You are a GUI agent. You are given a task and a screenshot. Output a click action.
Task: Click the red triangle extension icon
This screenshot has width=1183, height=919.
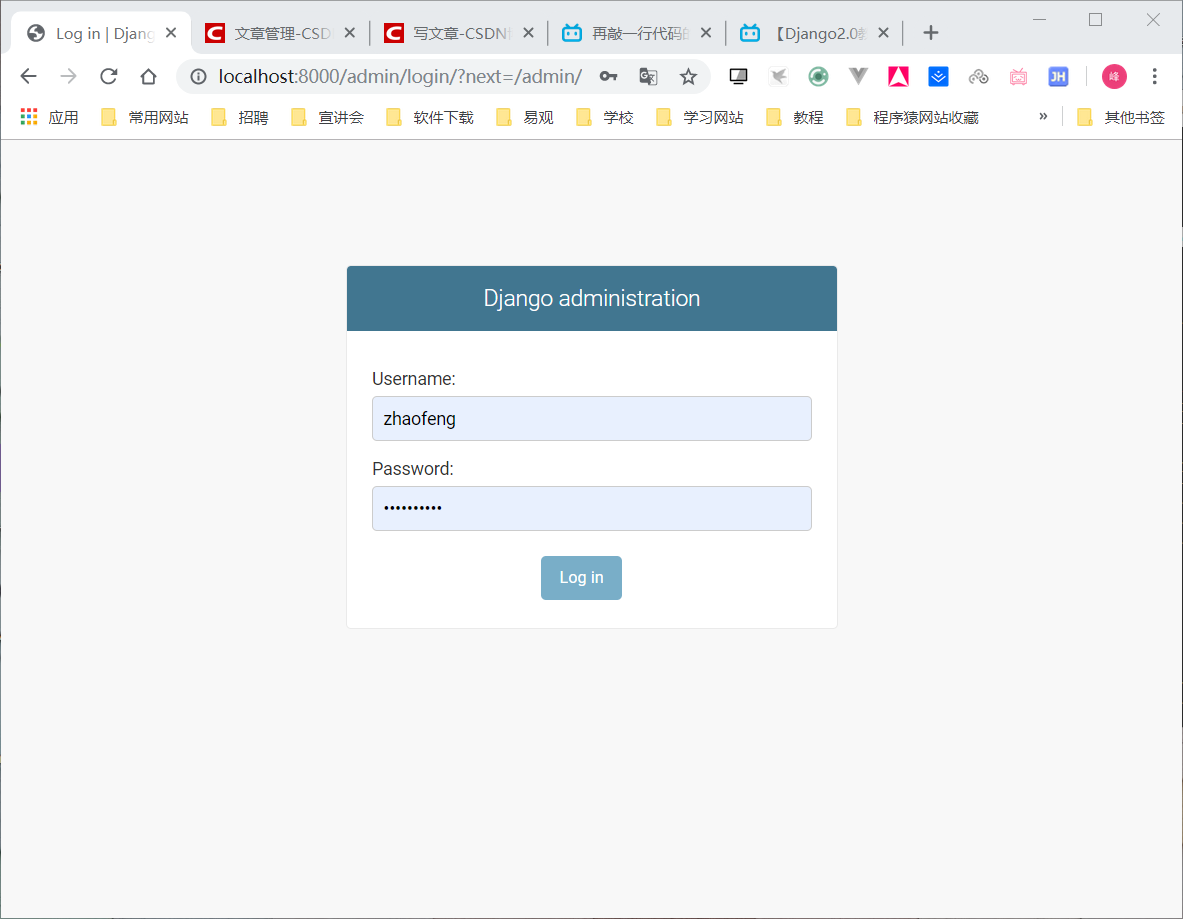(x=899, y=76)
